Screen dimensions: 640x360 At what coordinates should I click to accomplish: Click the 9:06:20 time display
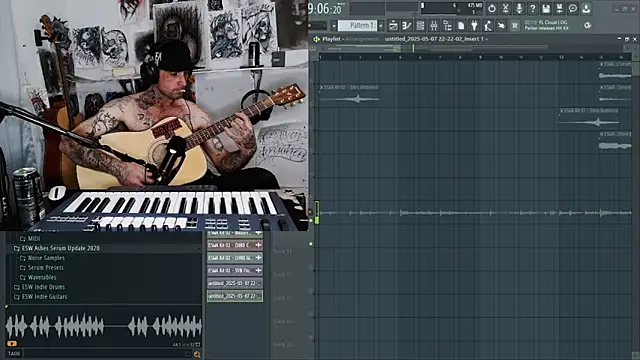(325, 9)
